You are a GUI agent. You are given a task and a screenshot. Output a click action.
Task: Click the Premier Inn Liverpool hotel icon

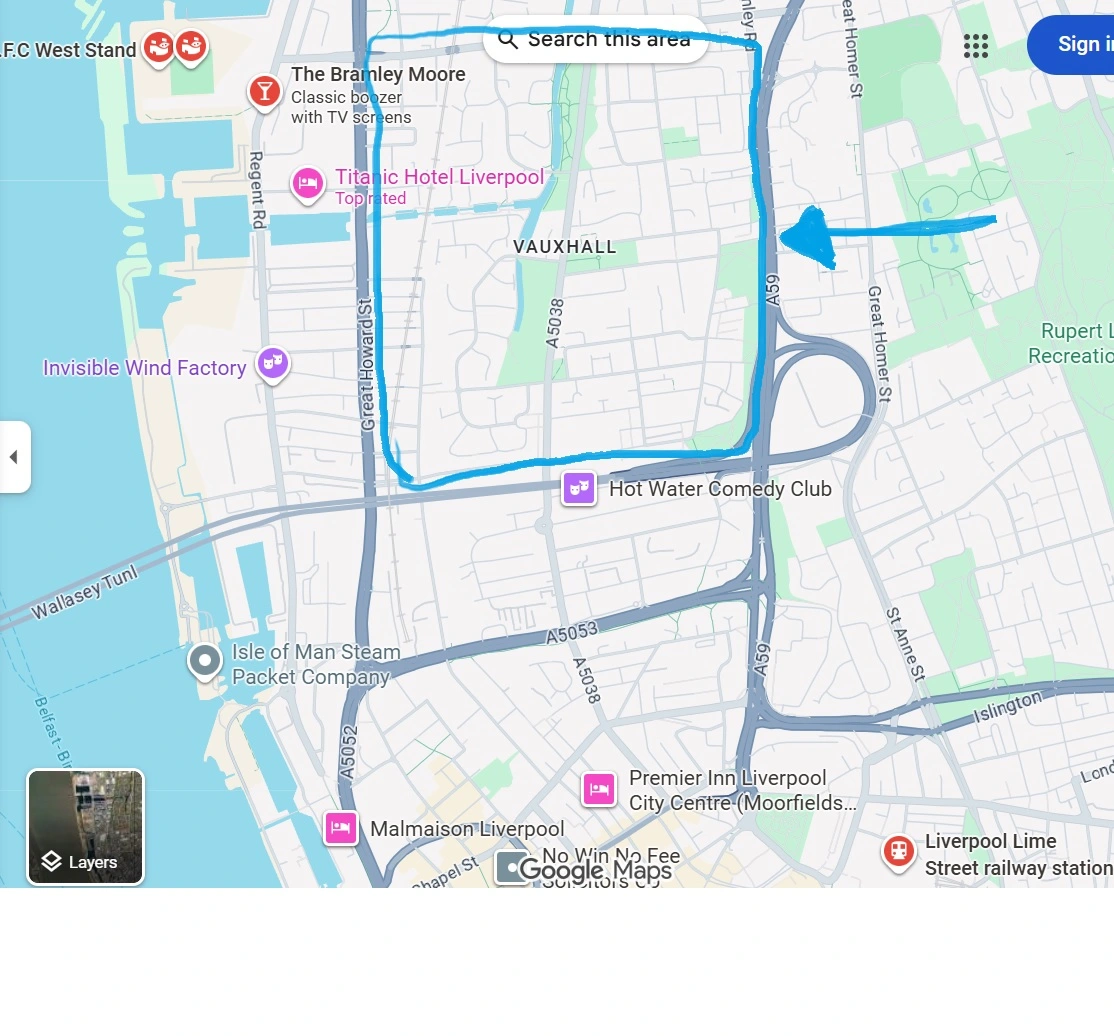(599, 789)
